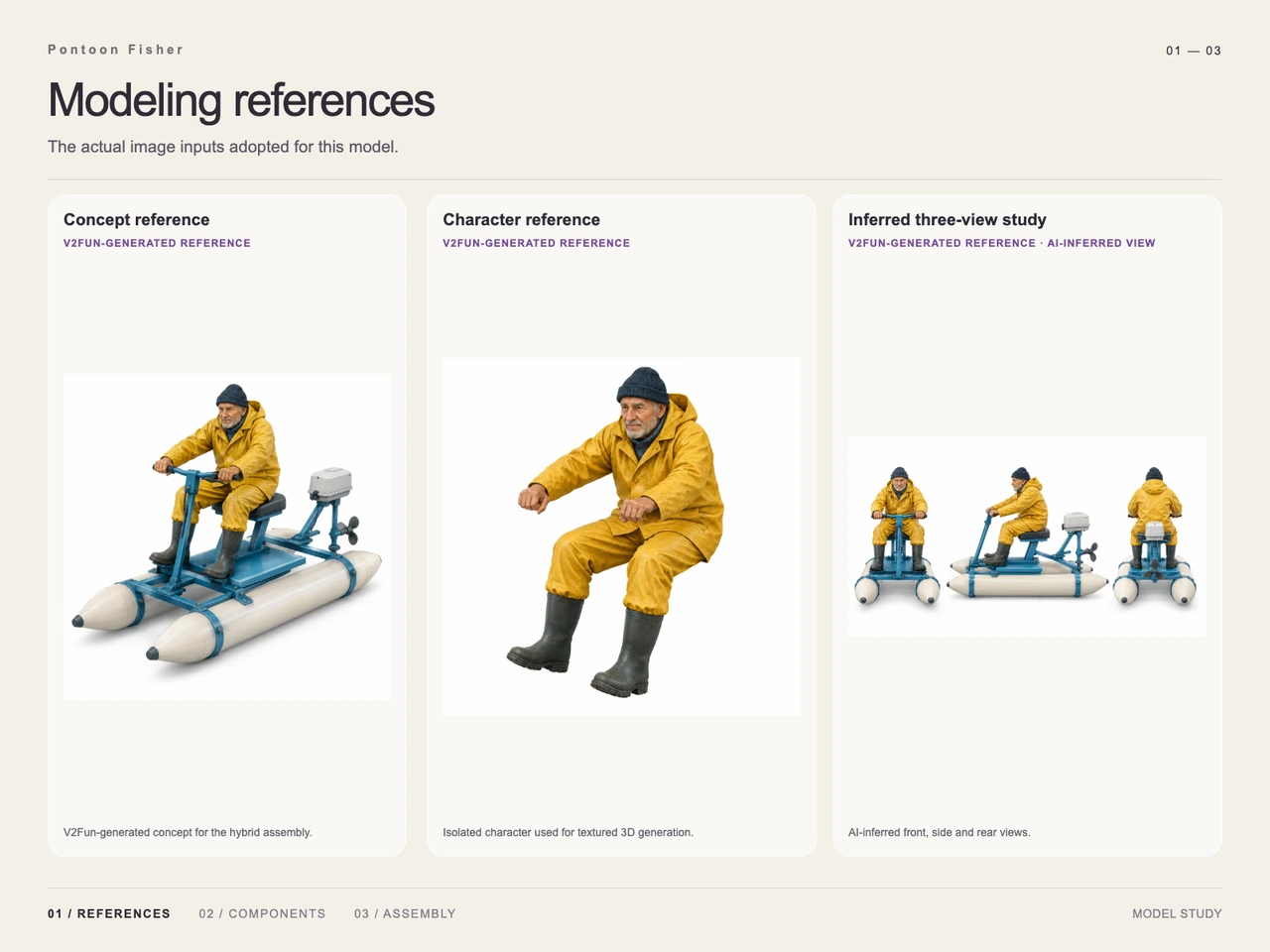Click the subtitle 'The actual image inputs adopted for this model.'

pyautogui.click(x=223, y=147)
